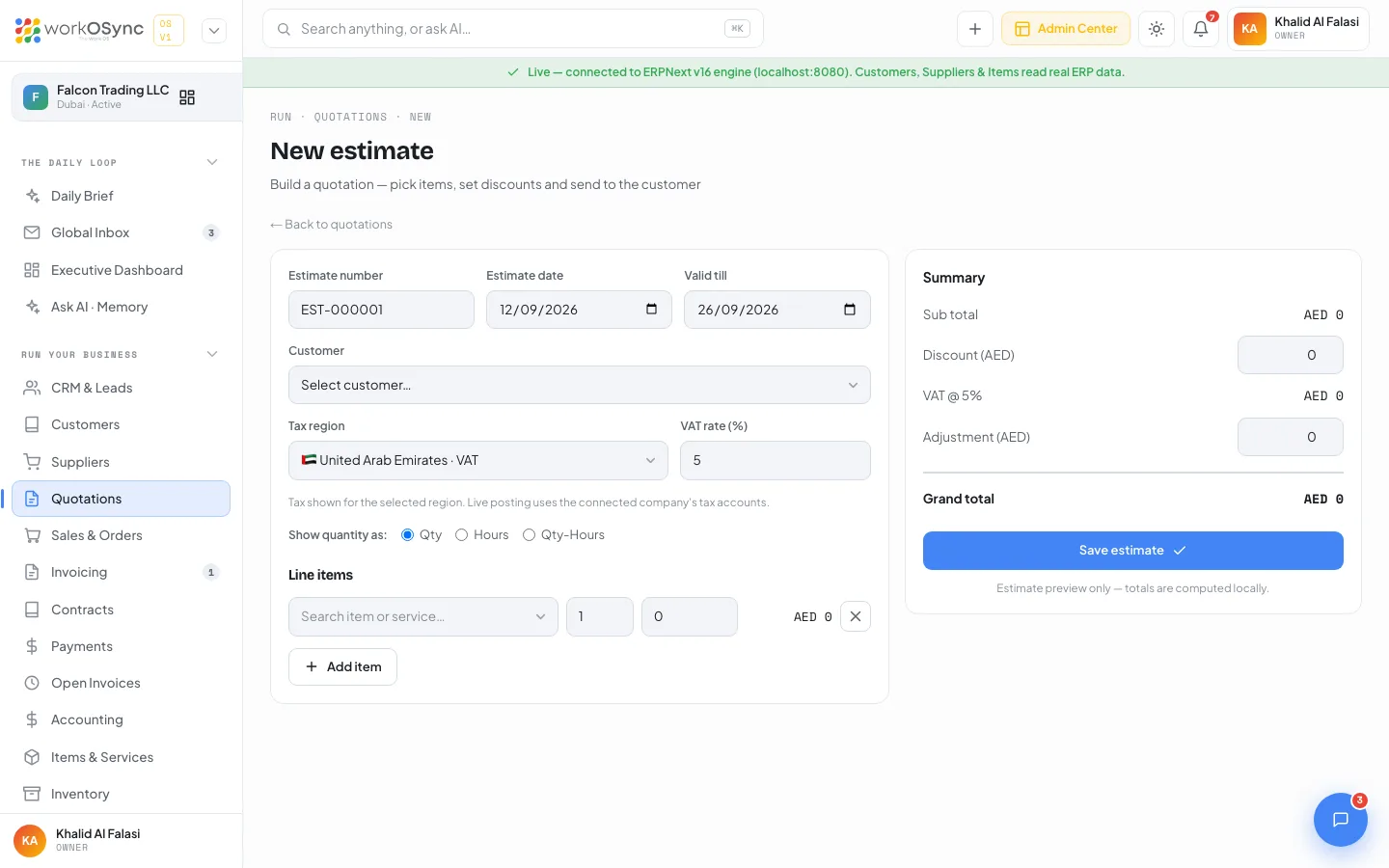Open the Tax region dropdown

478,460
